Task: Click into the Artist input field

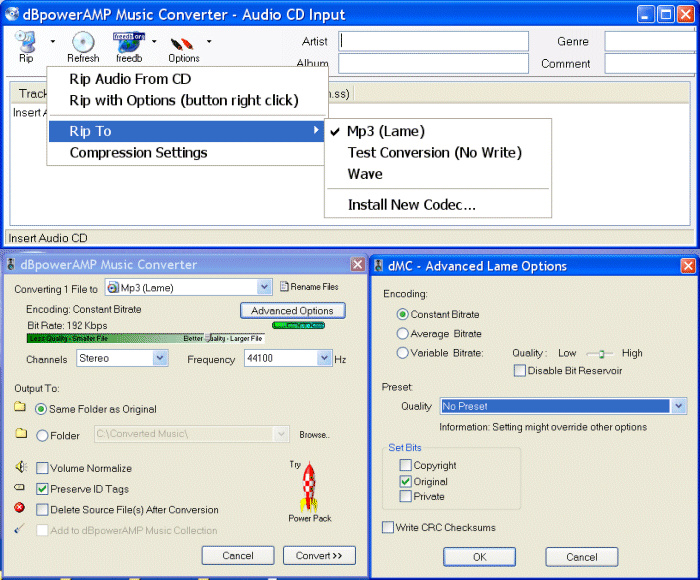Action: pos(433,41)
